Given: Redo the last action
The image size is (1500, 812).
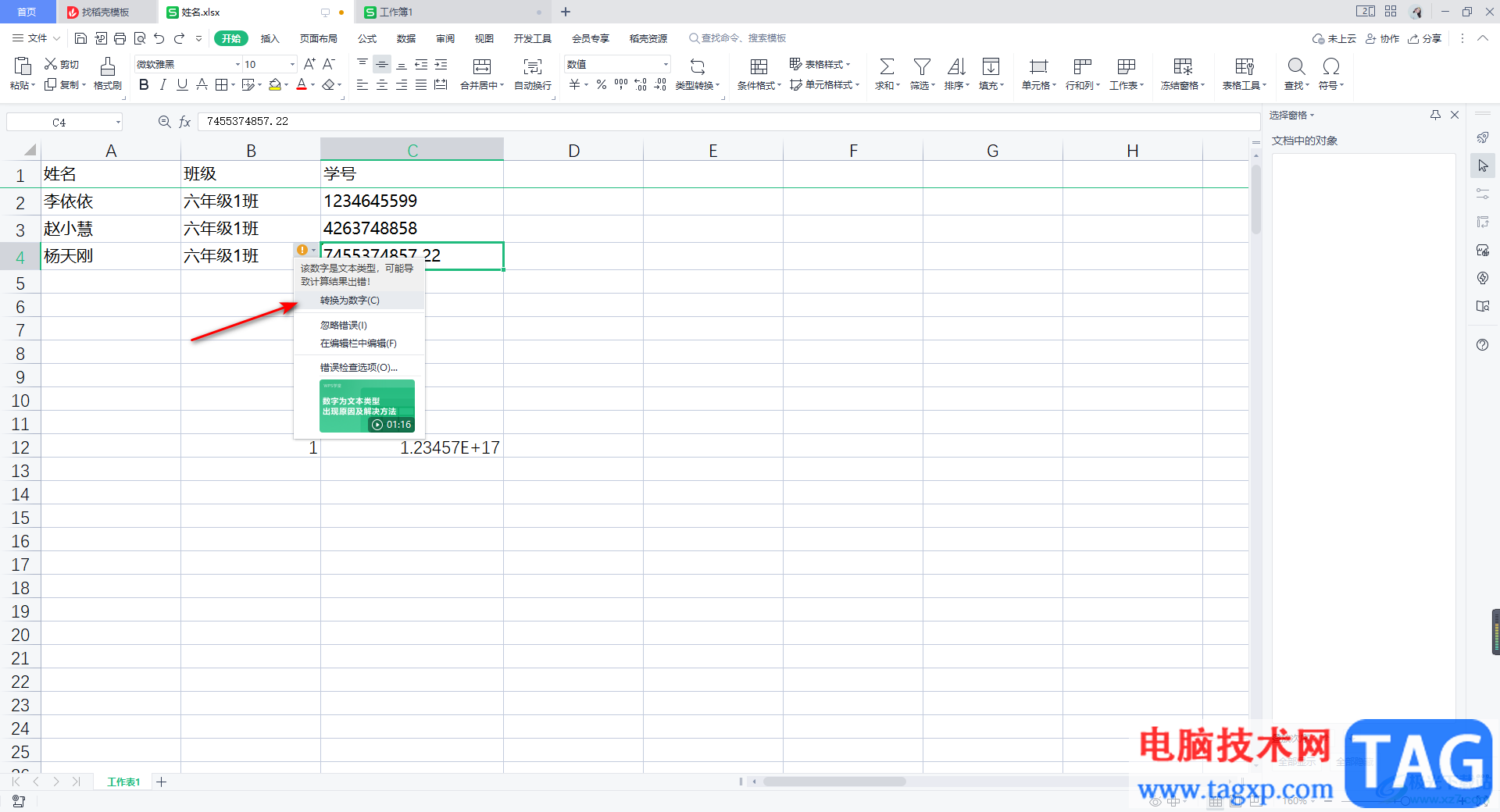Looking at the screenshot, I should pyautogui.click(x=179, y=38).
